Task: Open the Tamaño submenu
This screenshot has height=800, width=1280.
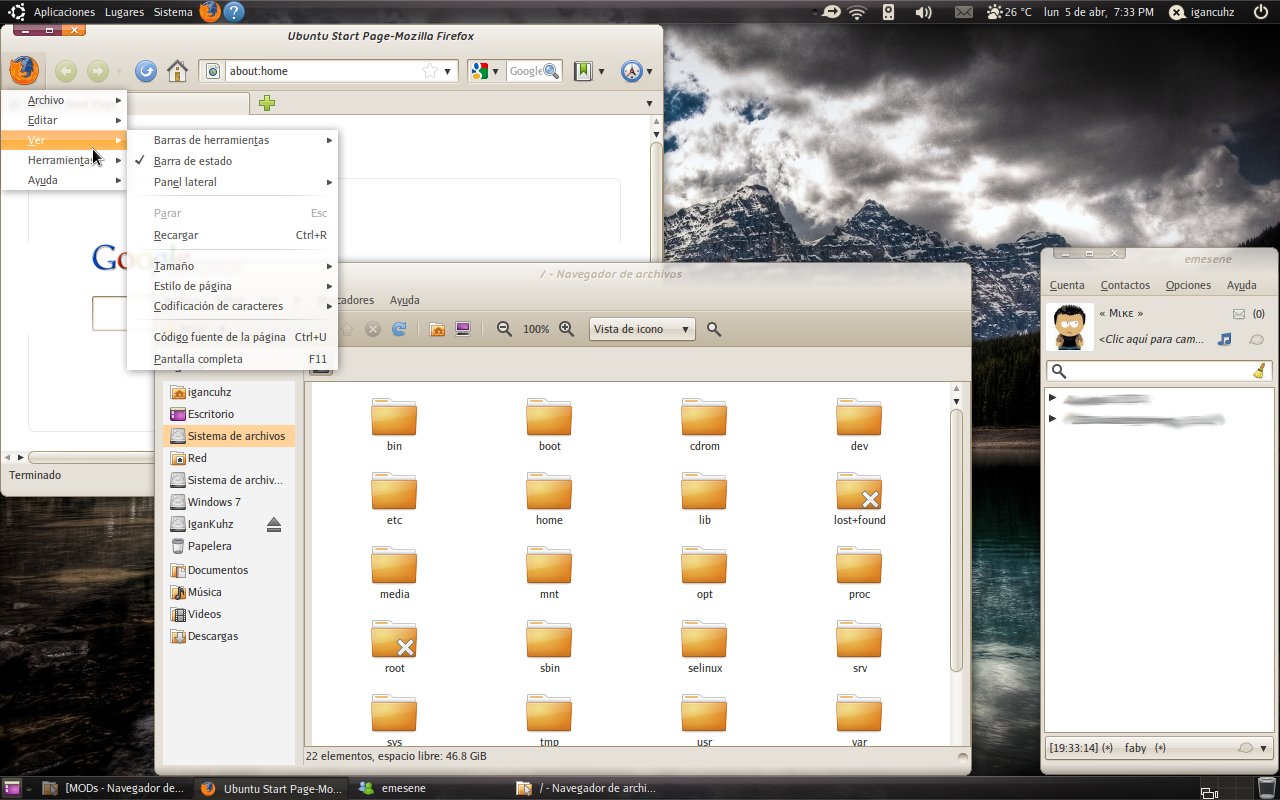Action: pos(232,266)
